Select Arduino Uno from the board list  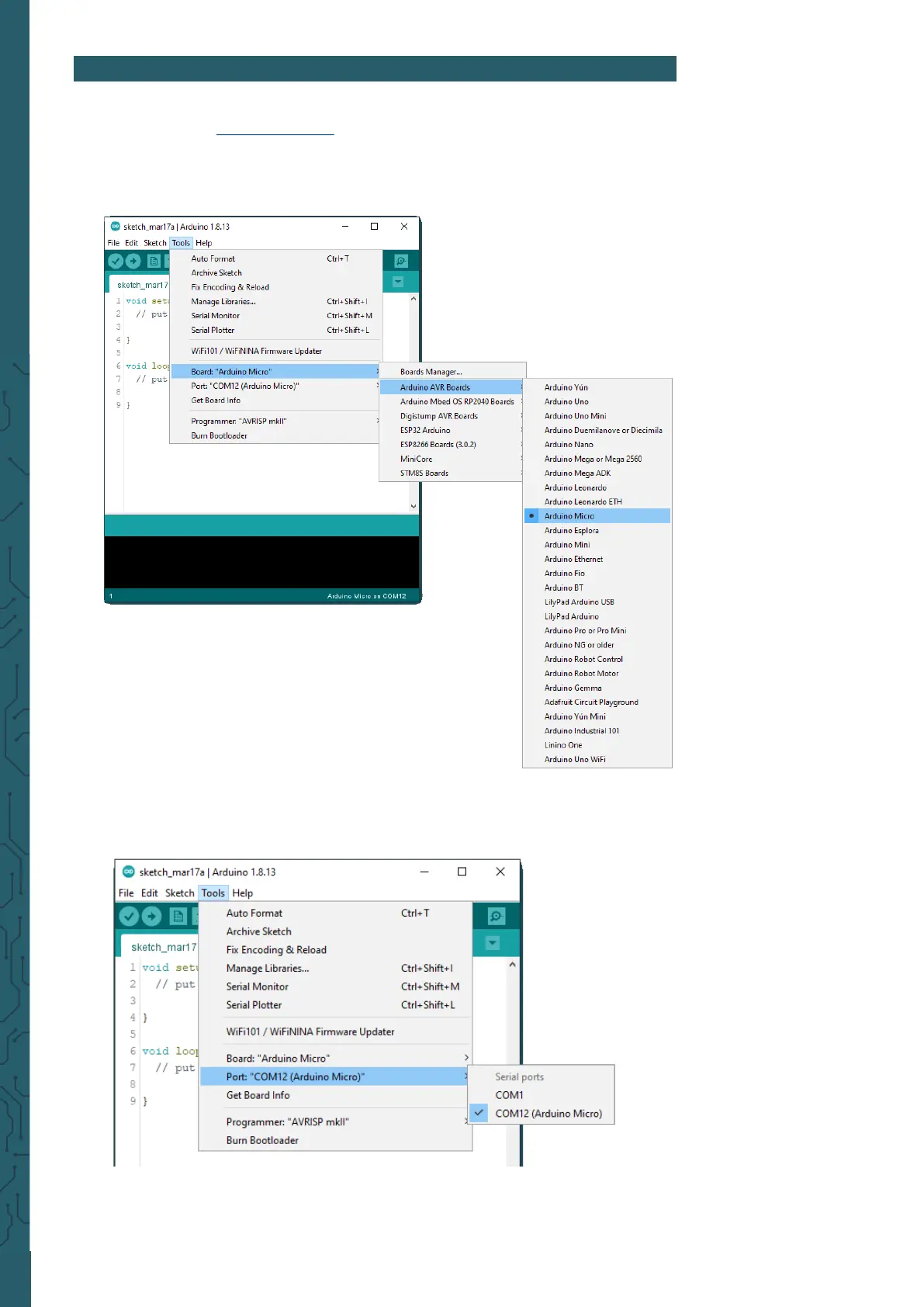click(566, 402)
